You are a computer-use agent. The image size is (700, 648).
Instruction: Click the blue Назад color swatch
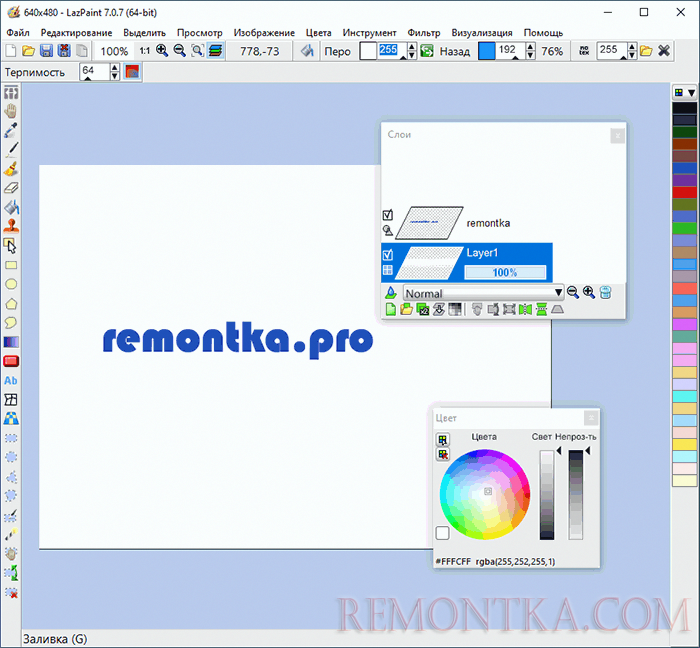click(487, 51)
